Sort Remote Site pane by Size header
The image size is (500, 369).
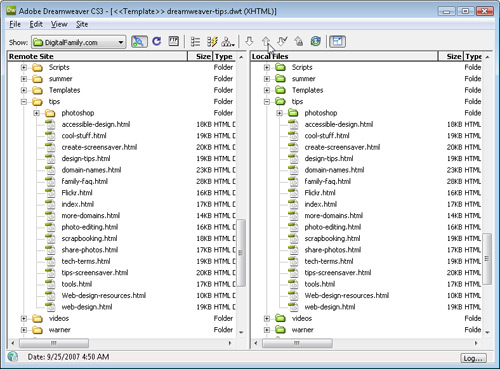pyautogui.click(x=200, y=56)
